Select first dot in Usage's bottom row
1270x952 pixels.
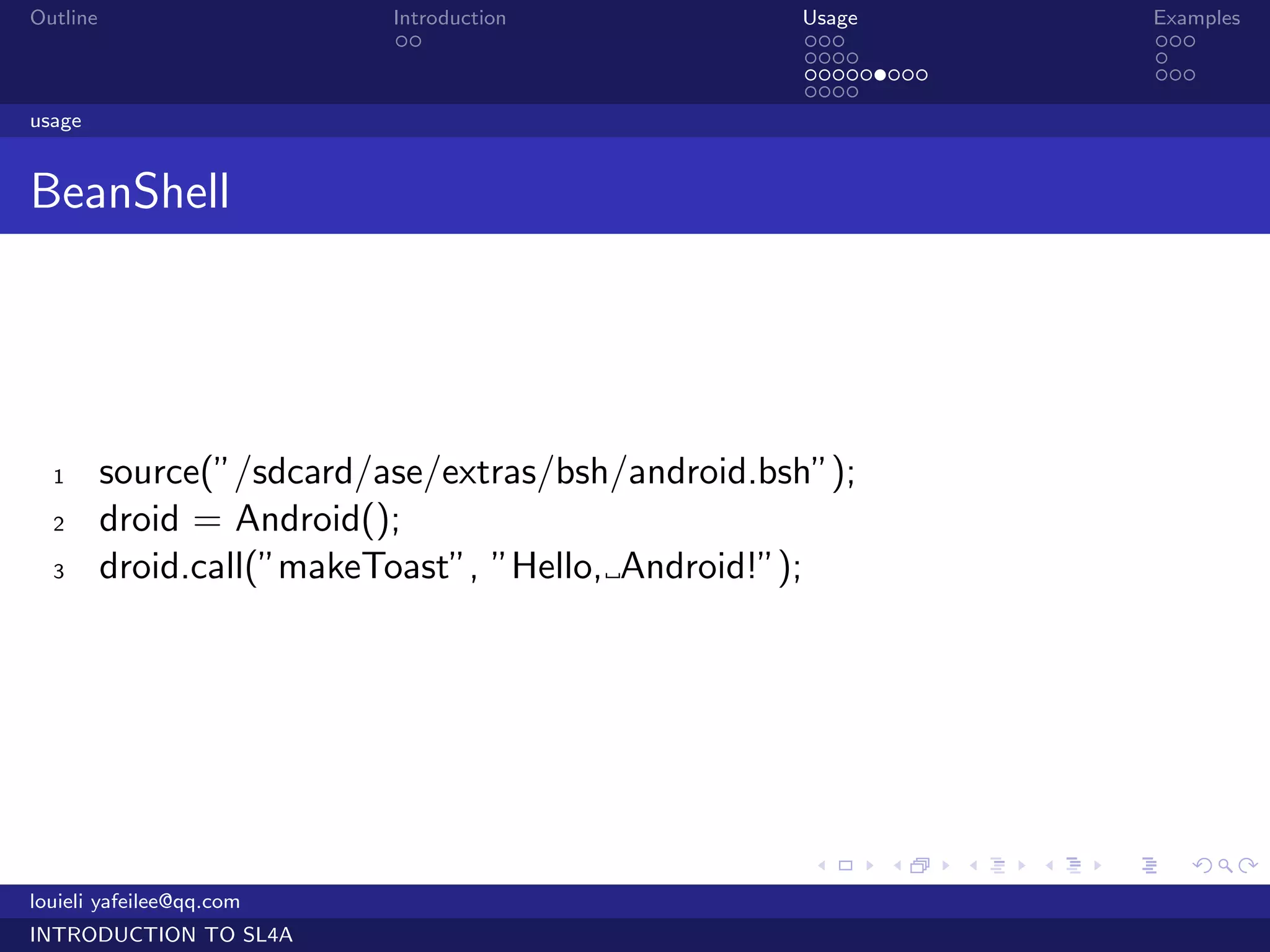click(810, 92)
